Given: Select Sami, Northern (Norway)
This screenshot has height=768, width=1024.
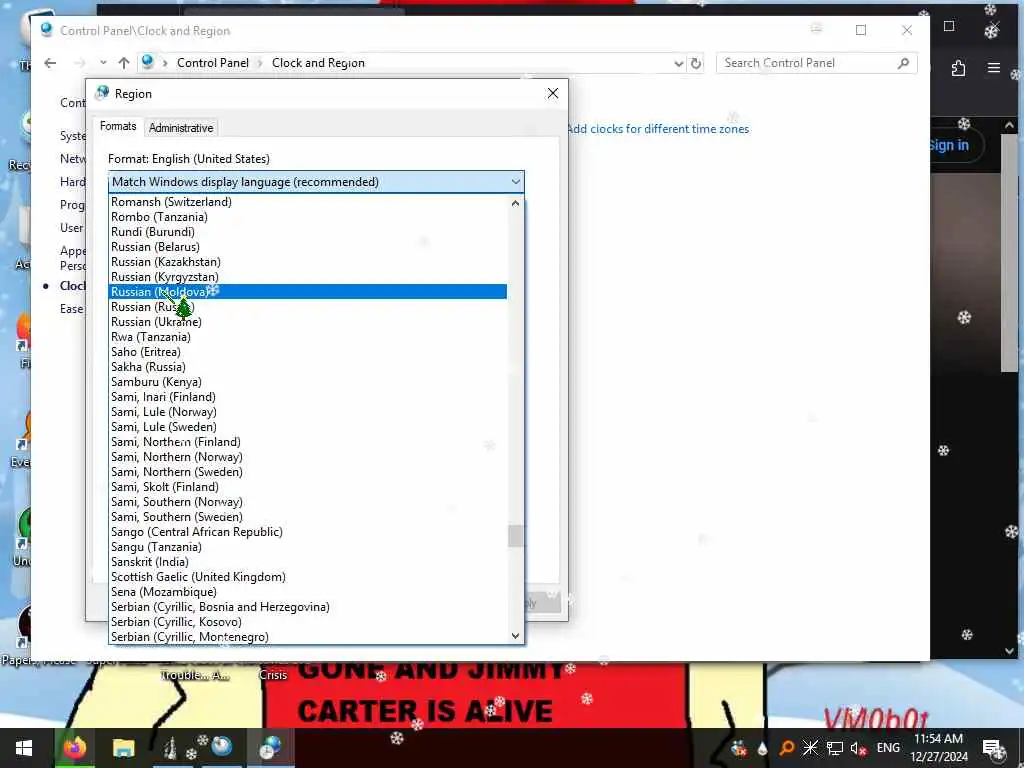Looking at the screenshot, I should [x=308, y=457].
